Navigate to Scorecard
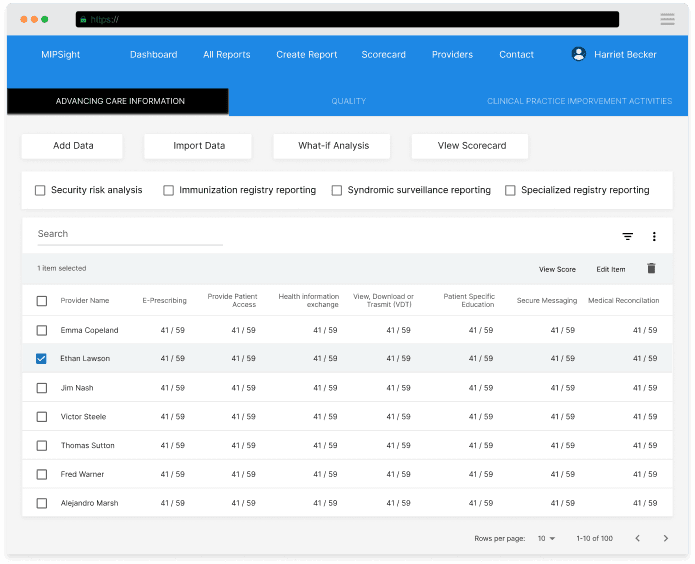 pos(383,55)
